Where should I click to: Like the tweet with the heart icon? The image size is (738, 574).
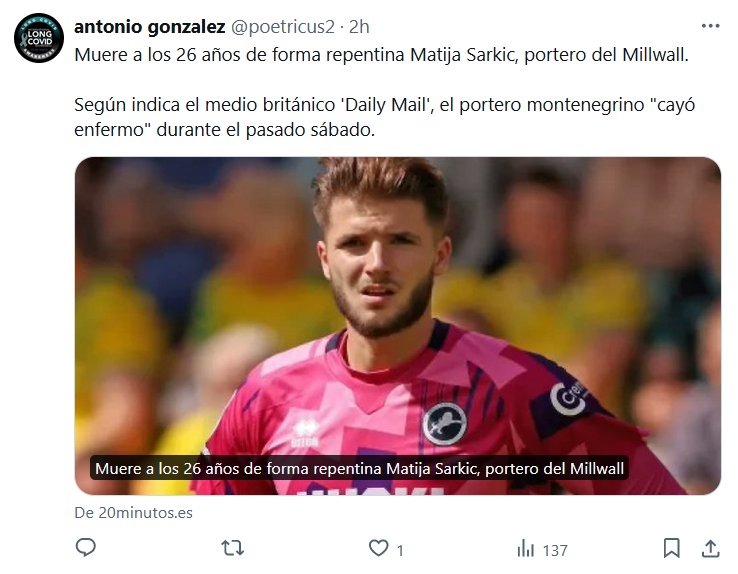[378, 549]
